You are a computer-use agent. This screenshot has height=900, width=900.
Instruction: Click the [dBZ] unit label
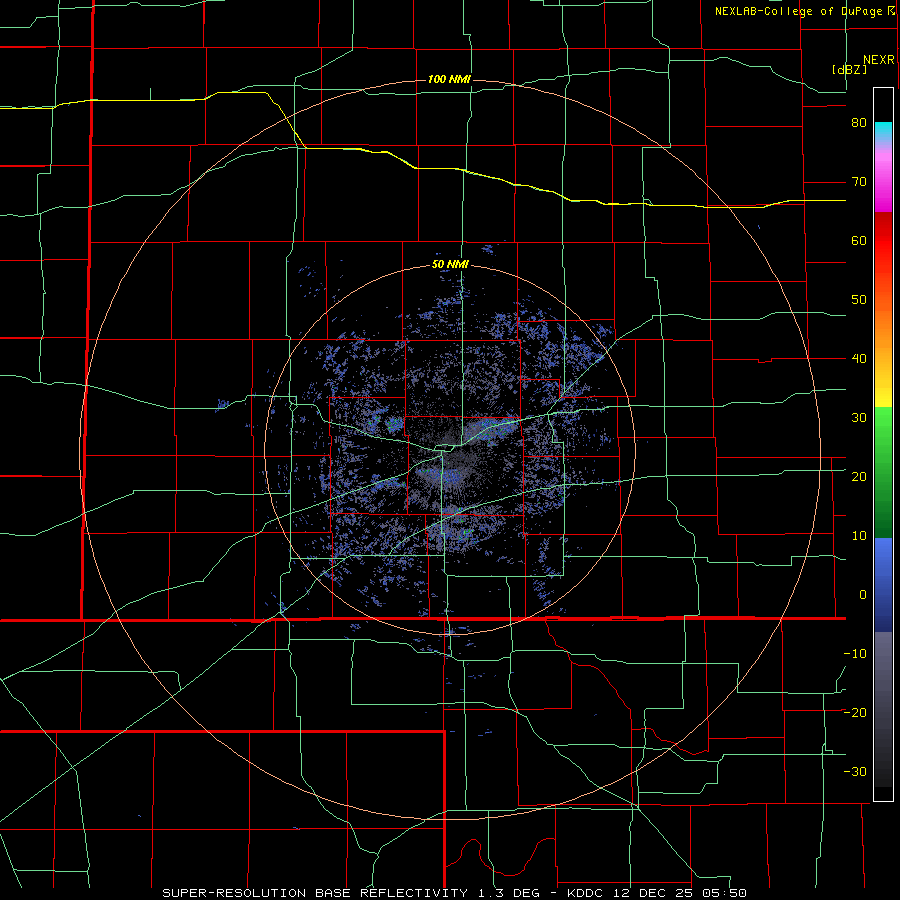(849, 70)
